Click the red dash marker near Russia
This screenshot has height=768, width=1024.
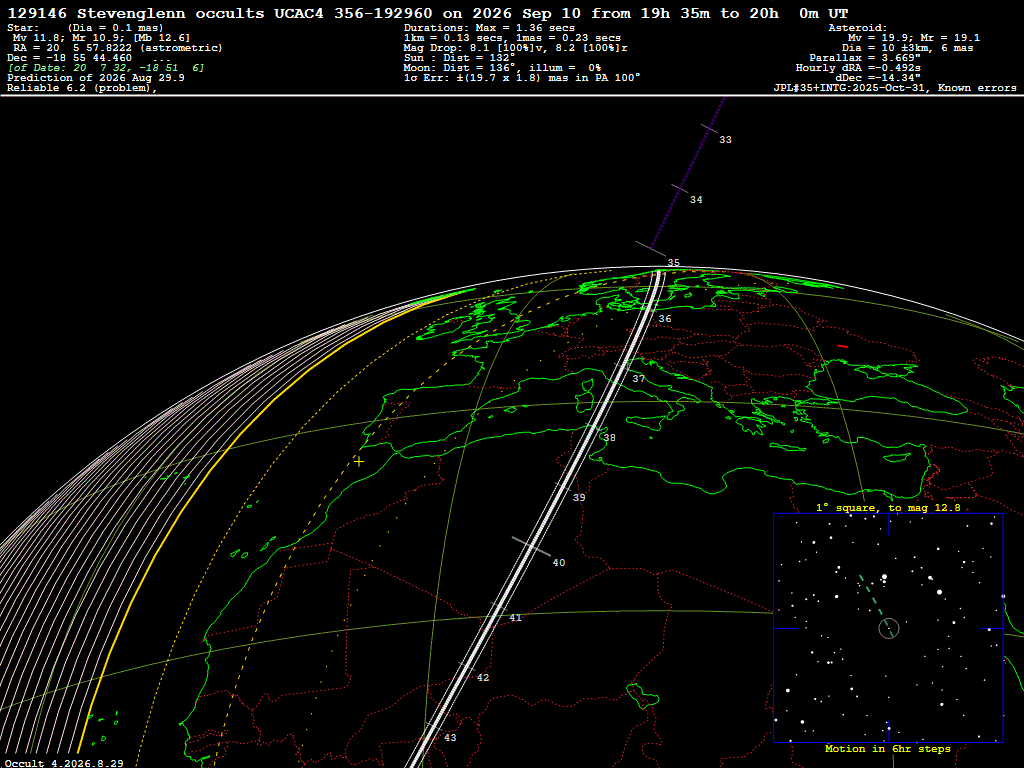843,346
